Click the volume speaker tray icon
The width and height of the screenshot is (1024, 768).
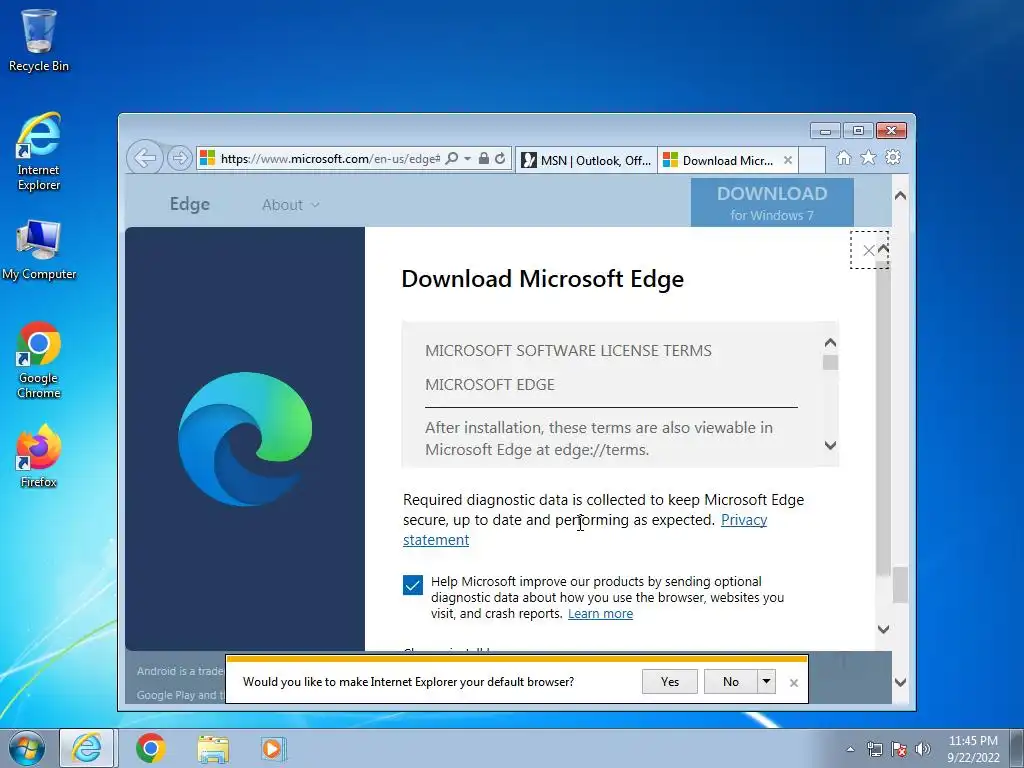(923, 749)
